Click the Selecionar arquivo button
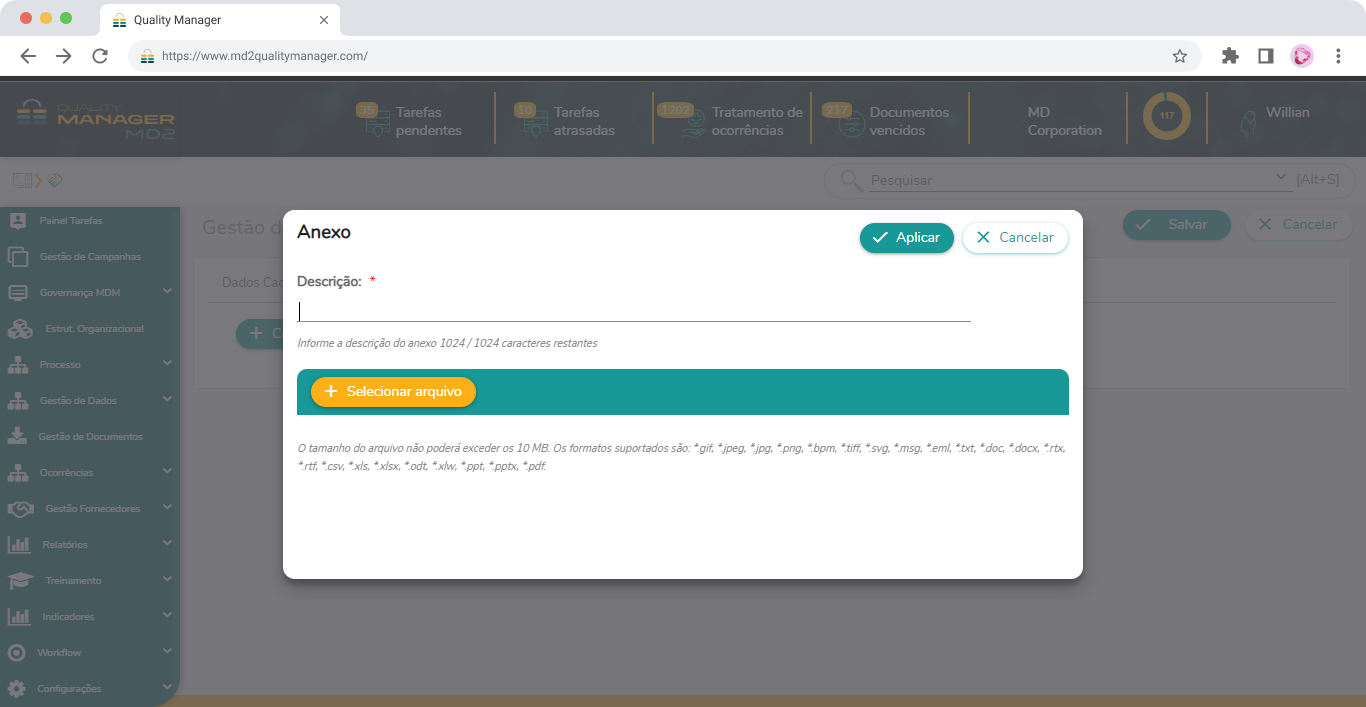1366x707 pixels. 393,392
